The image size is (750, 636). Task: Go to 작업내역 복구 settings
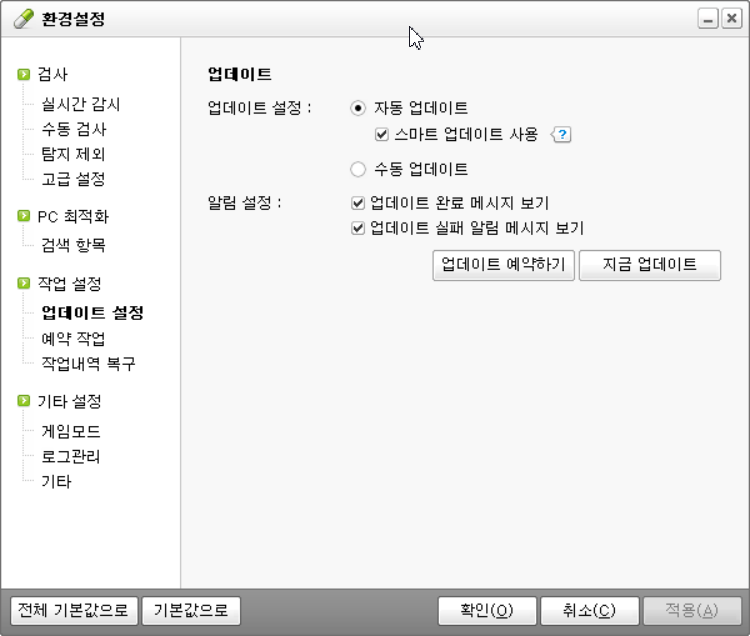pyautogui.click(x=88, y=363)
